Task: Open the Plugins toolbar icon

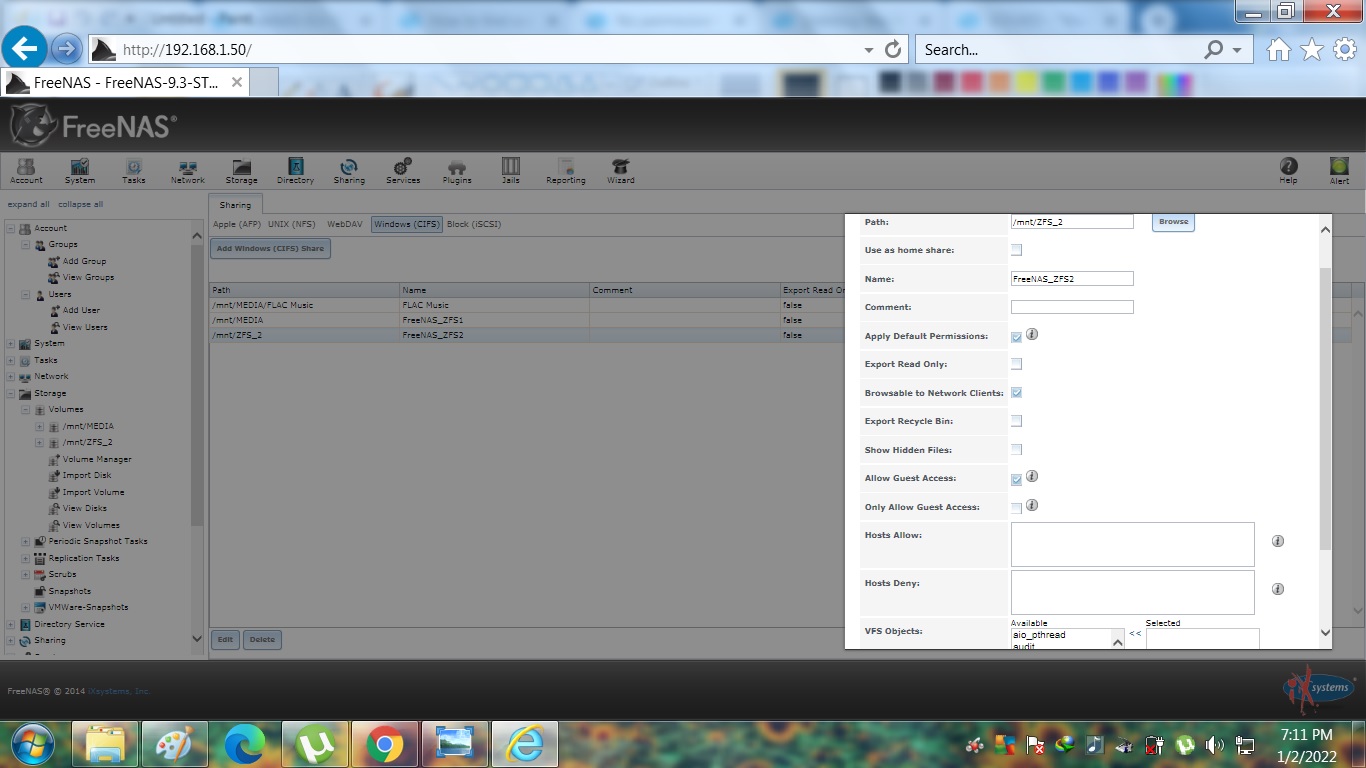Action: (x=457, y=171)
